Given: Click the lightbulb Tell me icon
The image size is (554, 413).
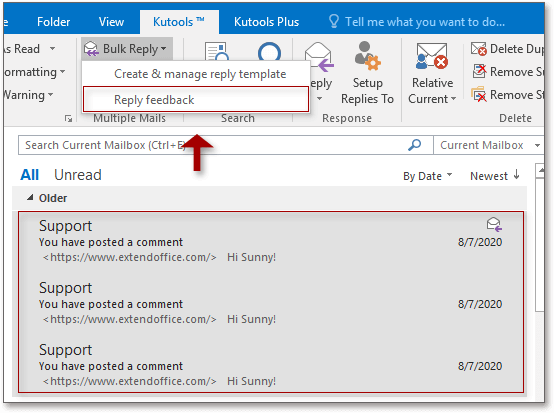Looking at the screenshot, I should point(334,22).
